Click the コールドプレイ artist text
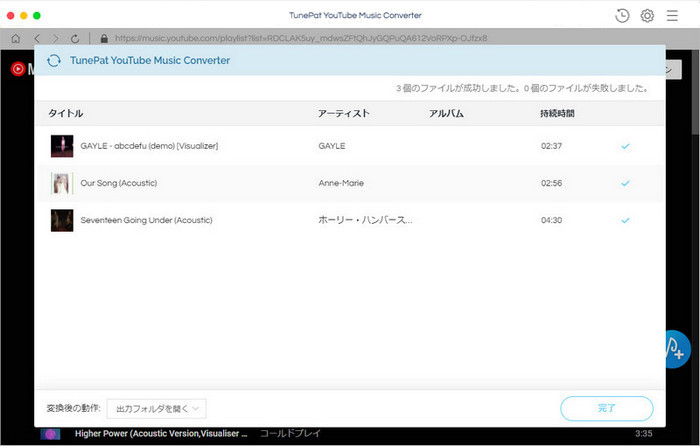Viewport: 700px width, 446px height. [x=290, y=433]
